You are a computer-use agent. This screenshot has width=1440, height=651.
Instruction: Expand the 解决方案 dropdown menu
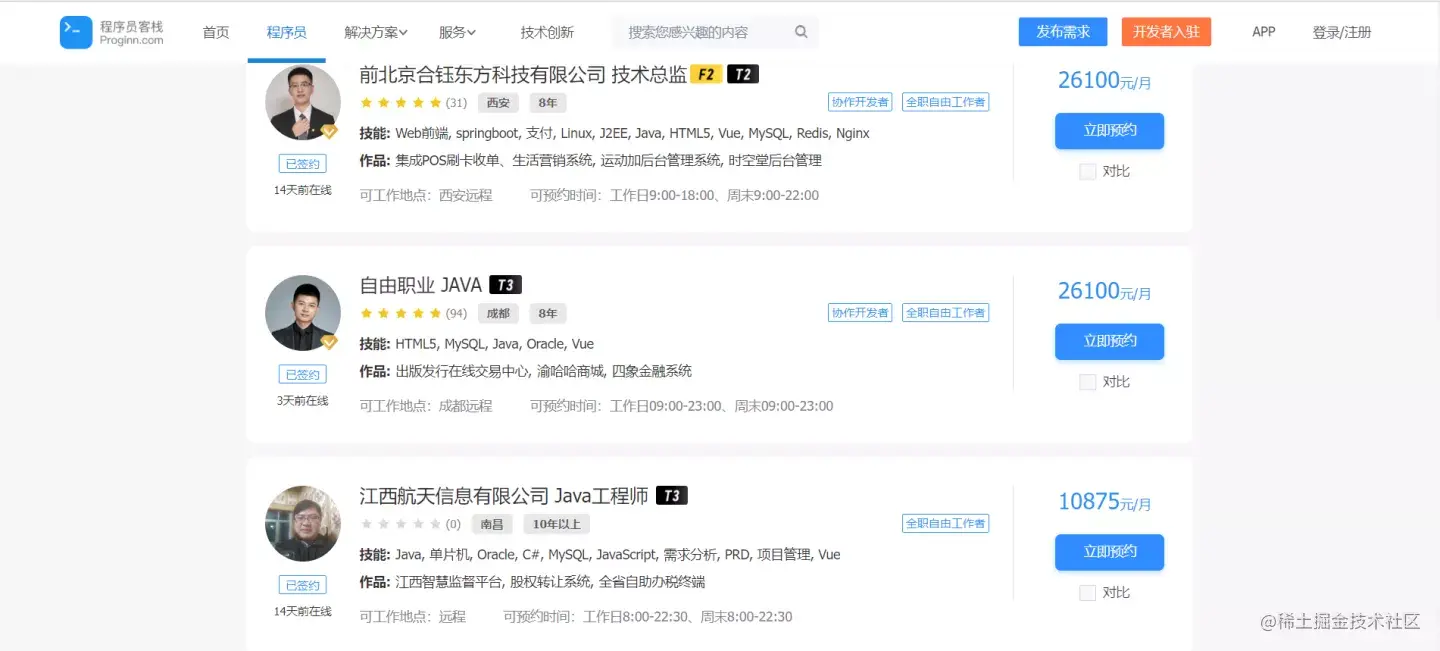point(376,32)
